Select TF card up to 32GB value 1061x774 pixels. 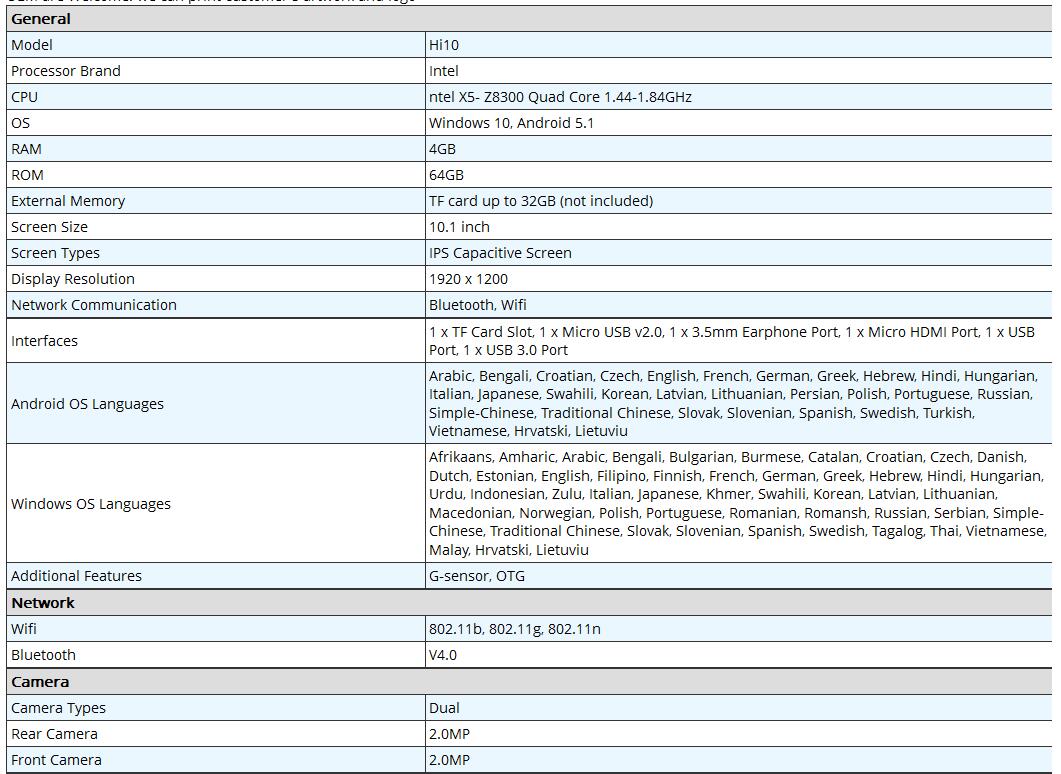pyautogui.click(x=541, y=201)
